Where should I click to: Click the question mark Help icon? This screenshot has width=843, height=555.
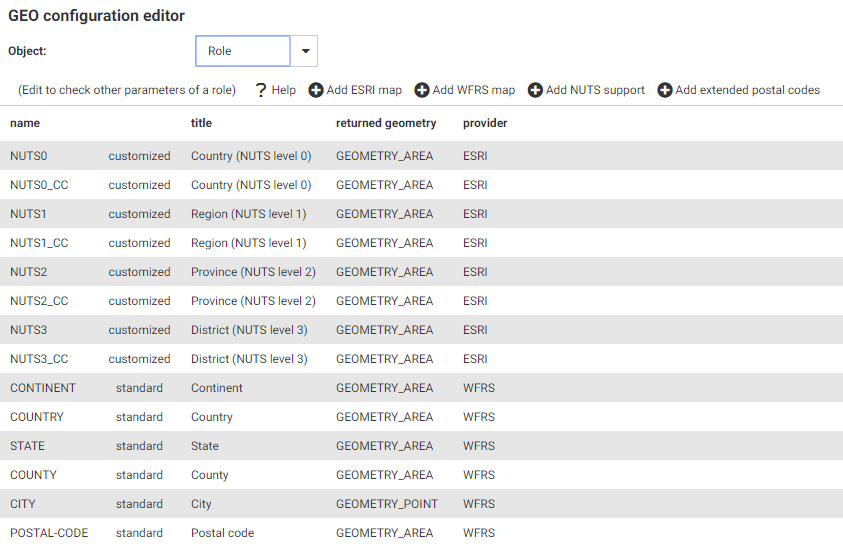point(261,90)
